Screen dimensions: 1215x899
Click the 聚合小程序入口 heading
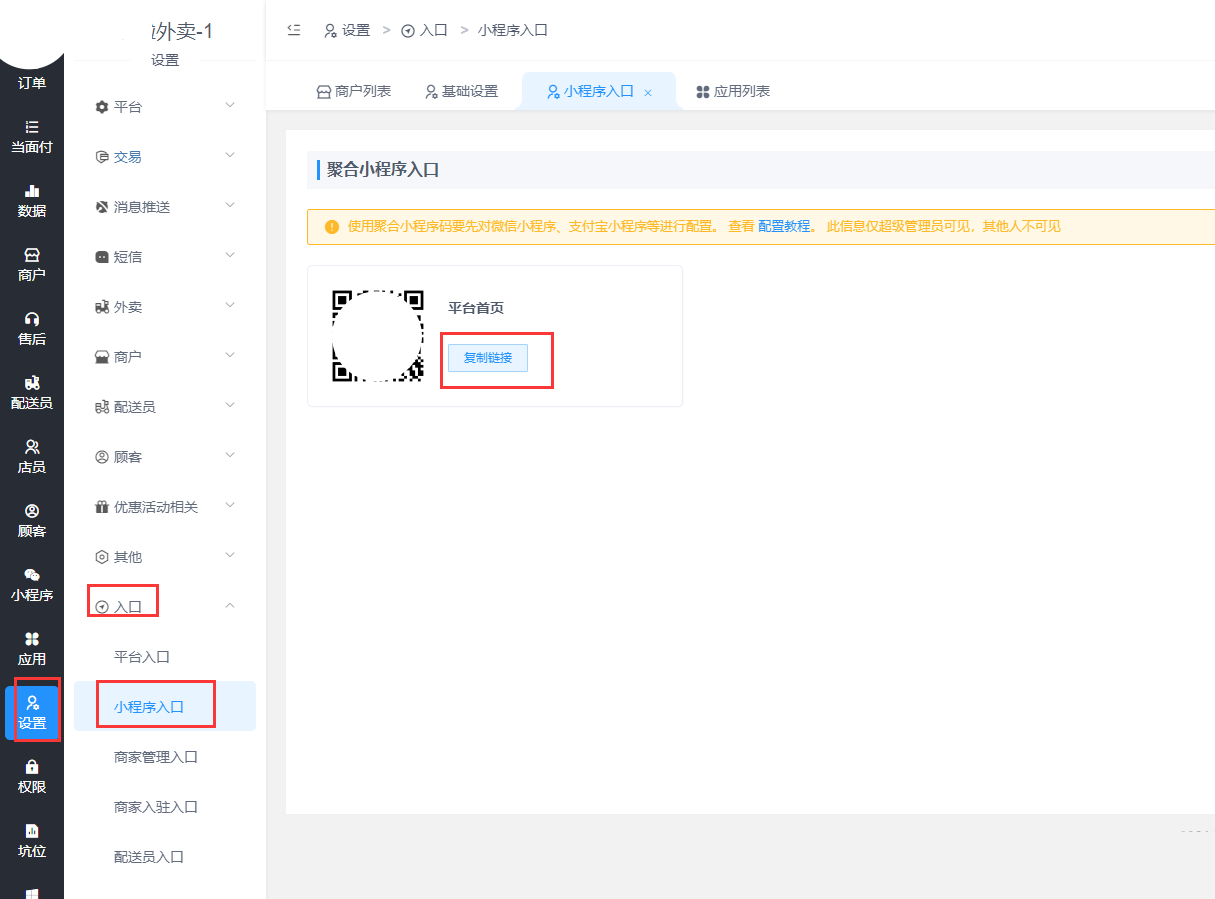383,170
